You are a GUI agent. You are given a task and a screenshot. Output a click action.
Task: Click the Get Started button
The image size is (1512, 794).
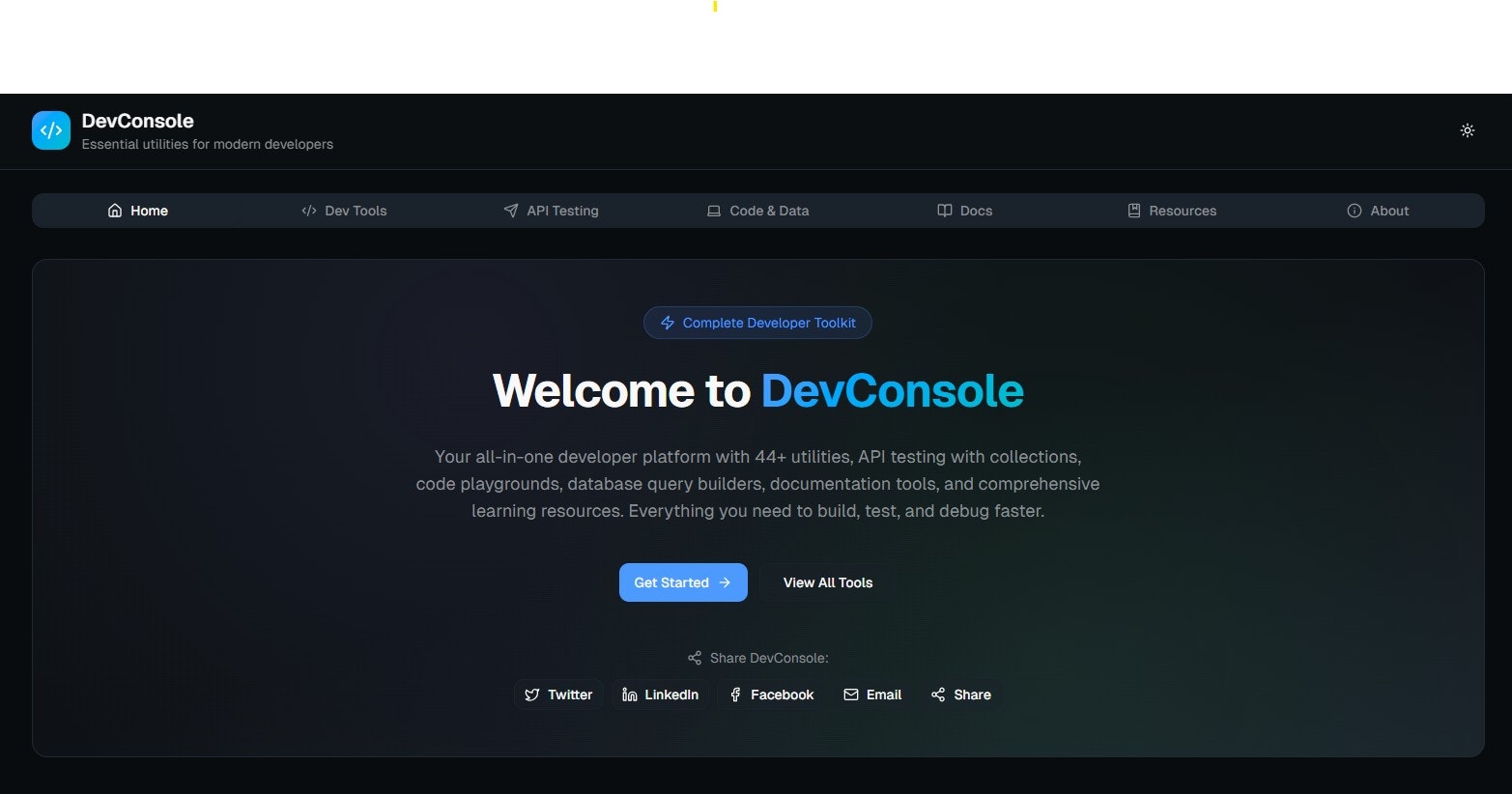pyautogui.click(x=682, y=581)
